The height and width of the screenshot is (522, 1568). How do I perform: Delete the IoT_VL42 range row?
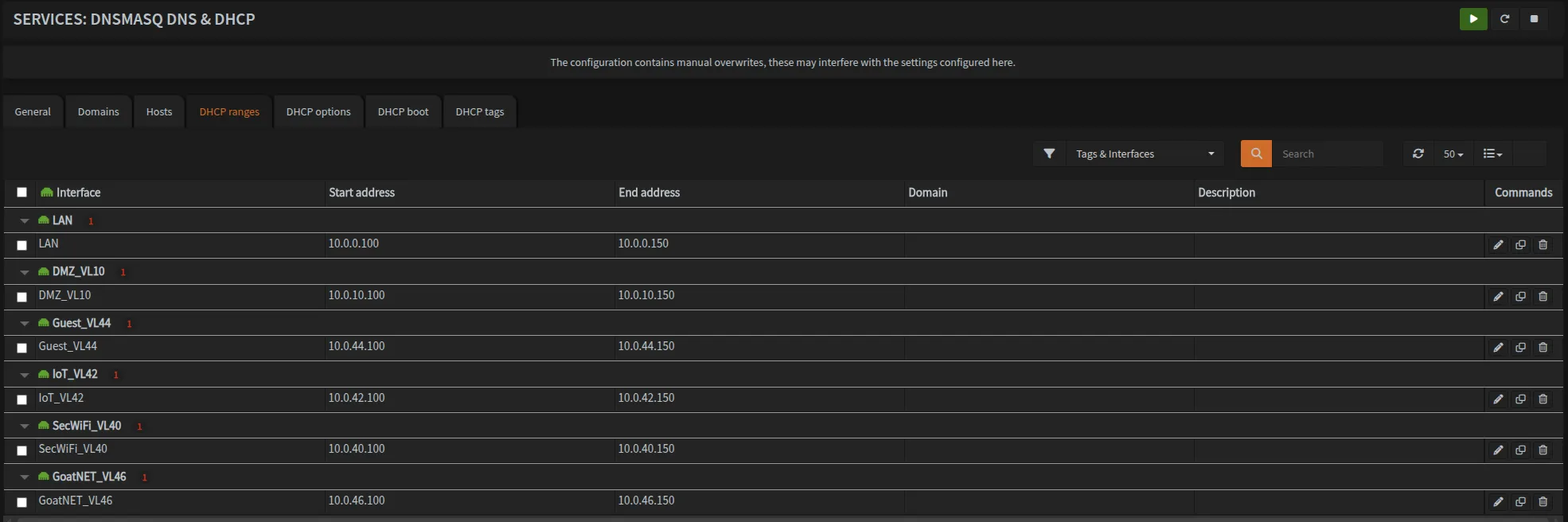(1543, 399)
